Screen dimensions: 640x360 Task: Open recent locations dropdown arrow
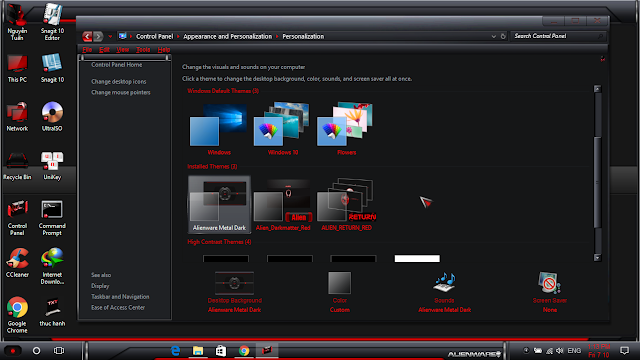[110, 36]
